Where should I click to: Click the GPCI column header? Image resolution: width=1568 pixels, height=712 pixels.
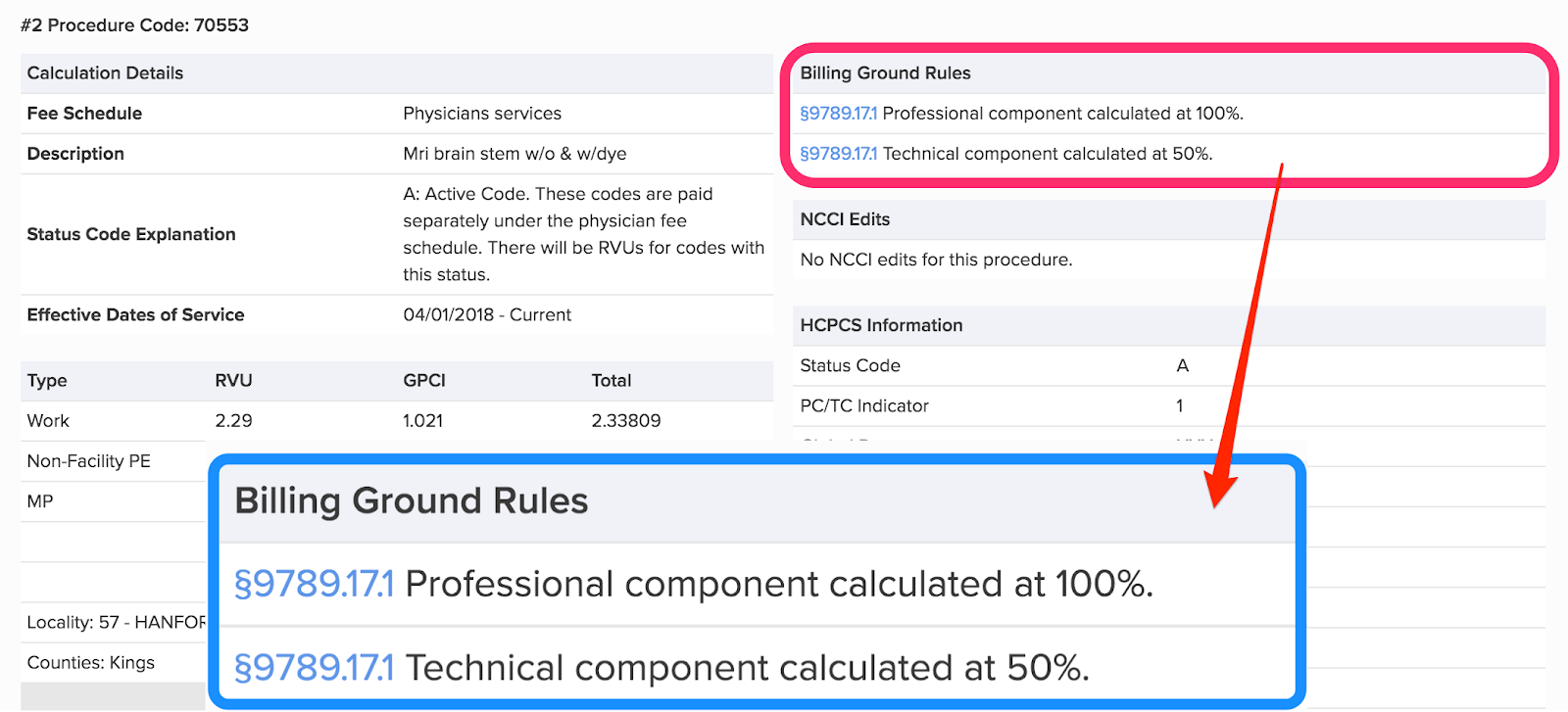[x=424, y=381]
